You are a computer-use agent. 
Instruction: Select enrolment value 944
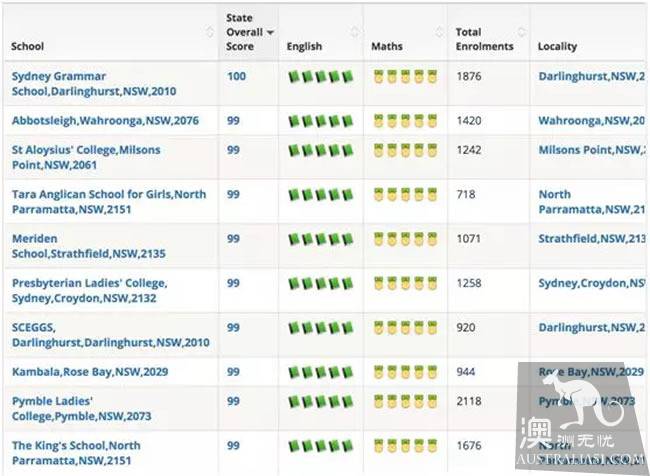pos(466,372)
